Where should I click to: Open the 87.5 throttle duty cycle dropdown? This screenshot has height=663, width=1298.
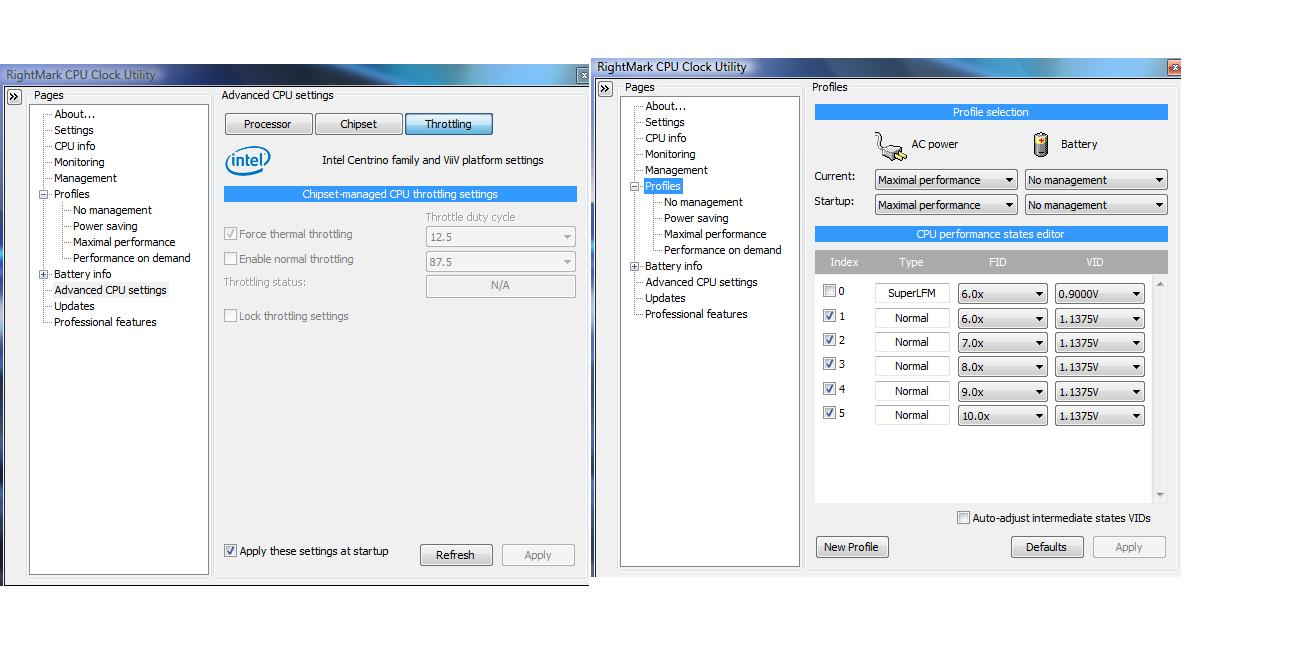[501, 262]
